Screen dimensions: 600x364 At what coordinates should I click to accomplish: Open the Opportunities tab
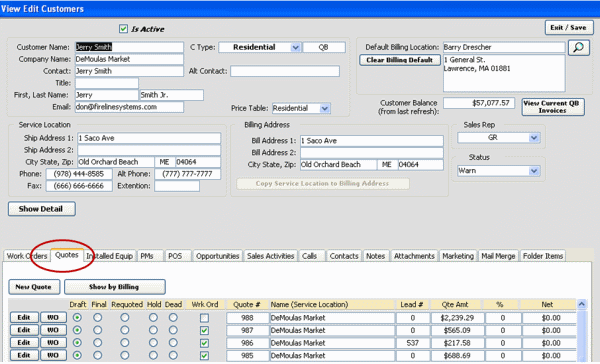[x=217, y=256]
